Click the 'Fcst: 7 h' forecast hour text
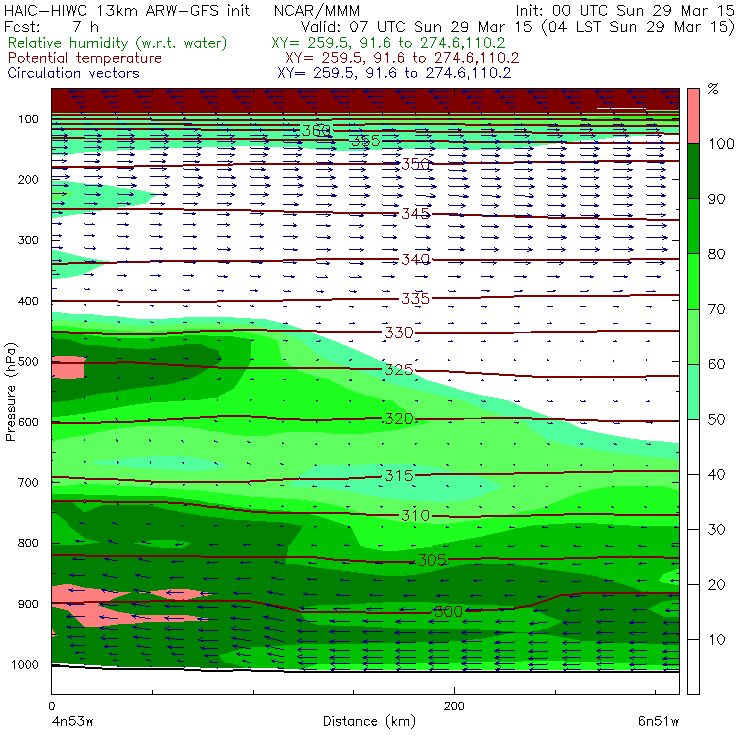Screen dimensions: 740x740 [51, 26]
